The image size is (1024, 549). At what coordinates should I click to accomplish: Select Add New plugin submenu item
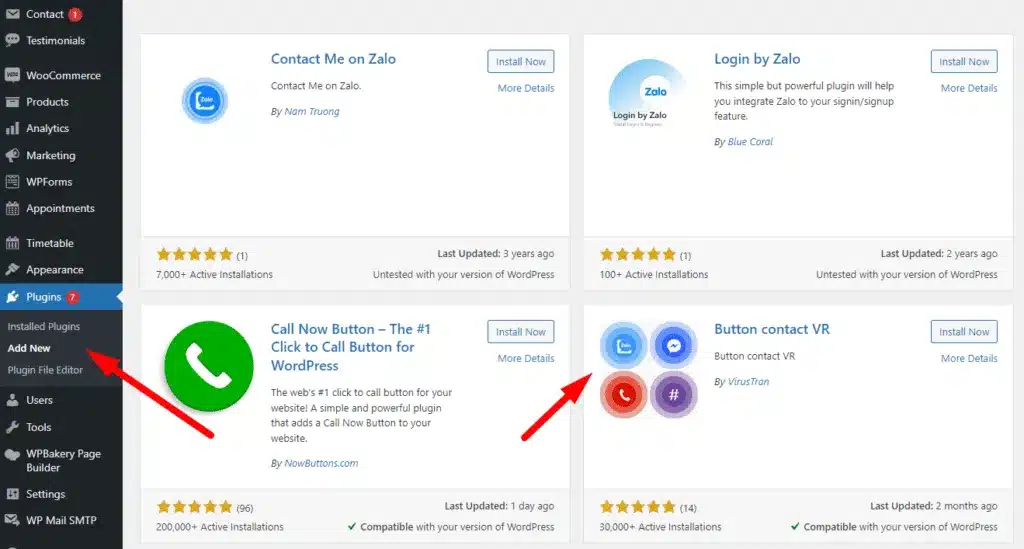coord(29,348)
